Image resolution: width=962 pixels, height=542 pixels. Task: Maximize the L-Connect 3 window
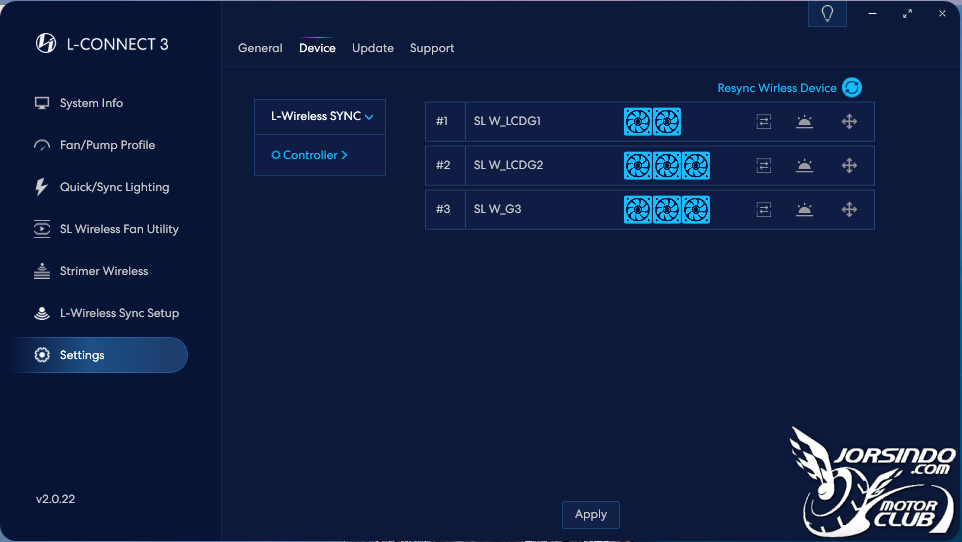[x=907, y=14]
